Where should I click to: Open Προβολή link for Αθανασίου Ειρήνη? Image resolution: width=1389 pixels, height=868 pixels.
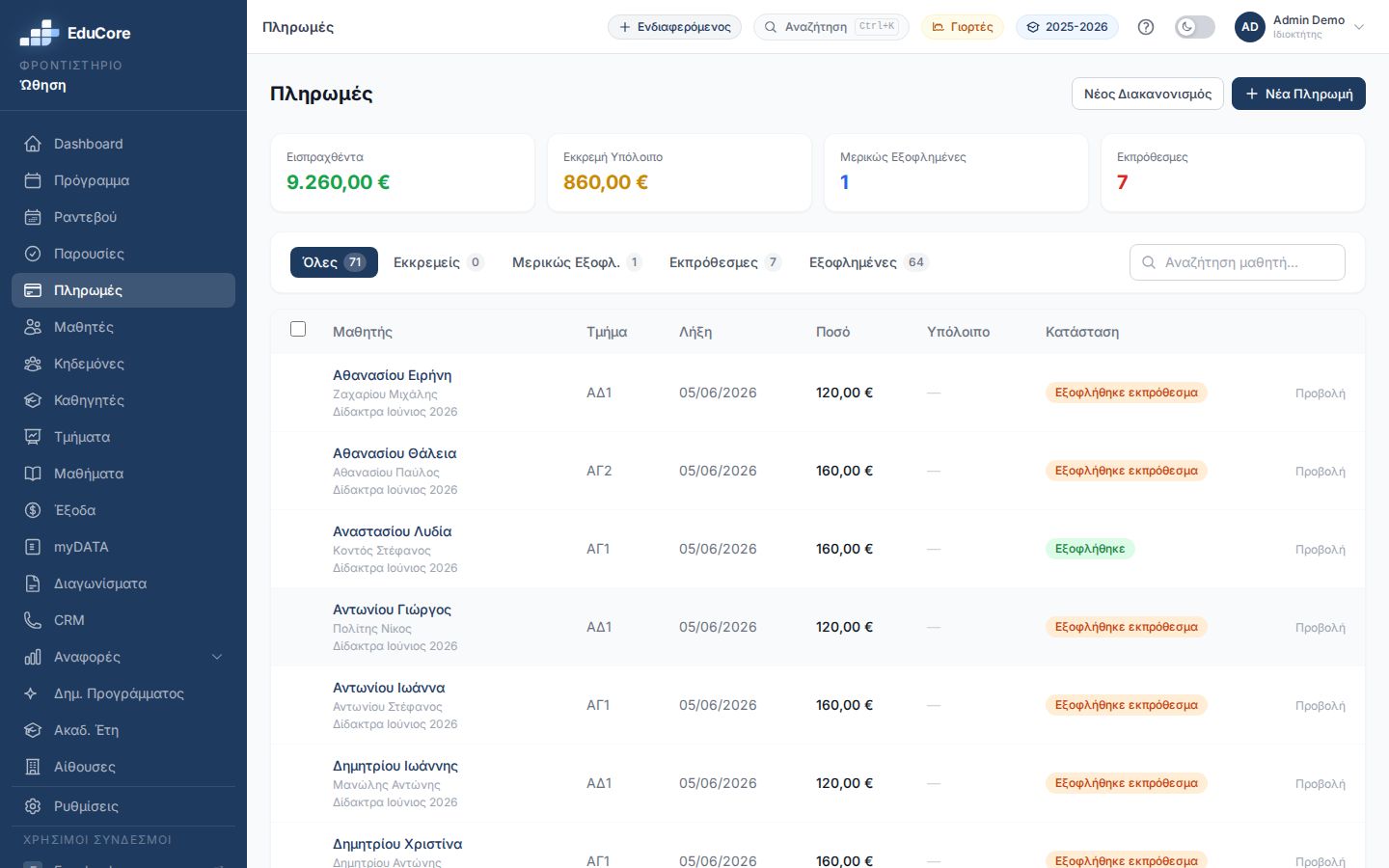pyautogui.click(x=1320, y=393)
